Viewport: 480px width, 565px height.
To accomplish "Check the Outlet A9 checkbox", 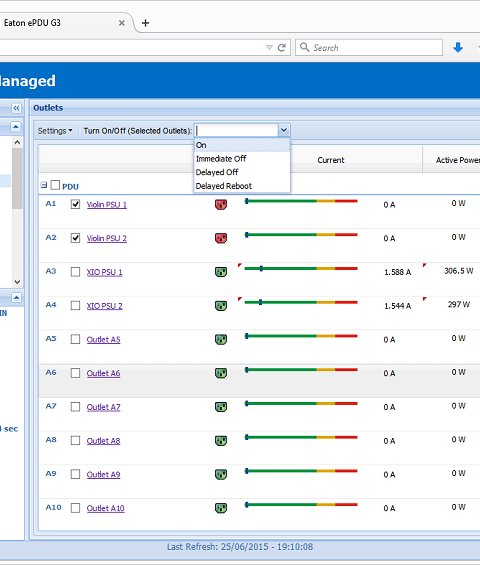I will point(75,474).
